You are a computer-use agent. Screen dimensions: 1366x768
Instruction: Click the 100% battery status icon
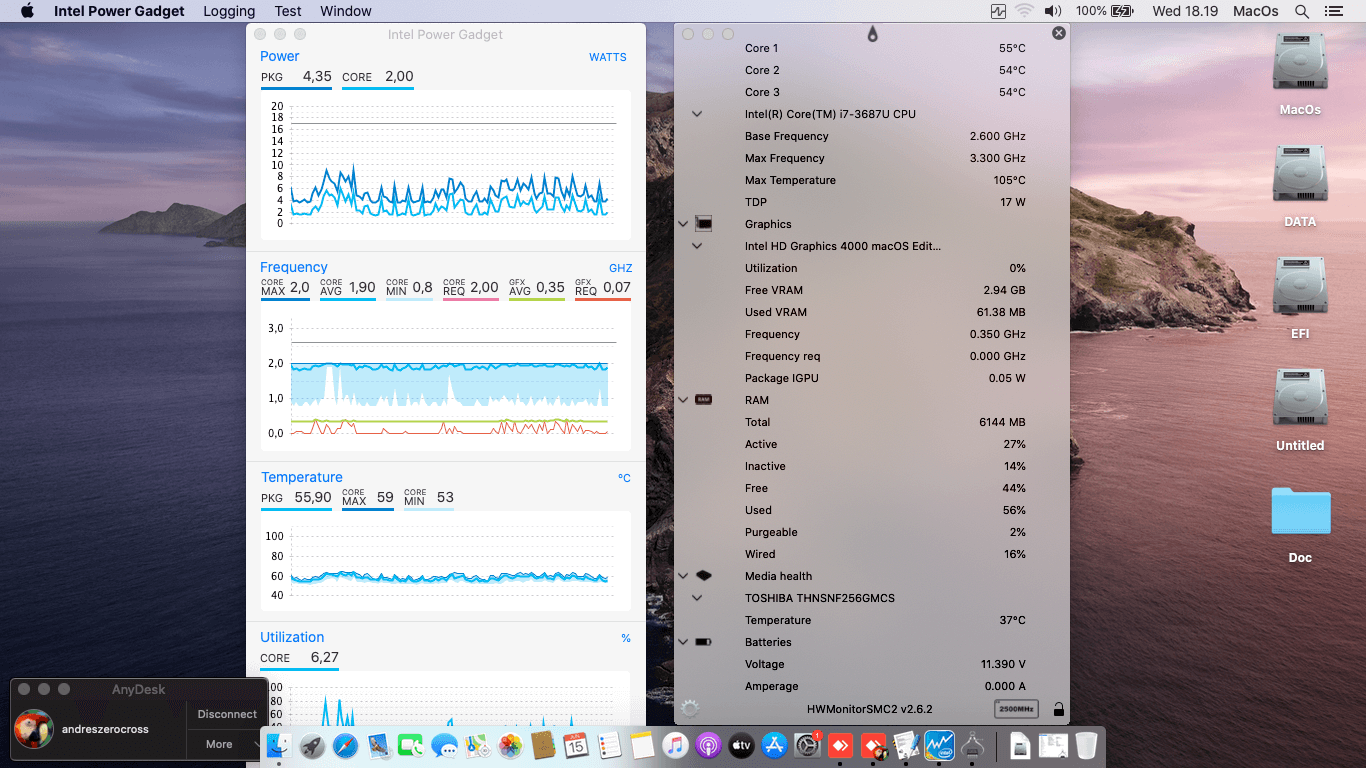click(x=1105, y=11)
